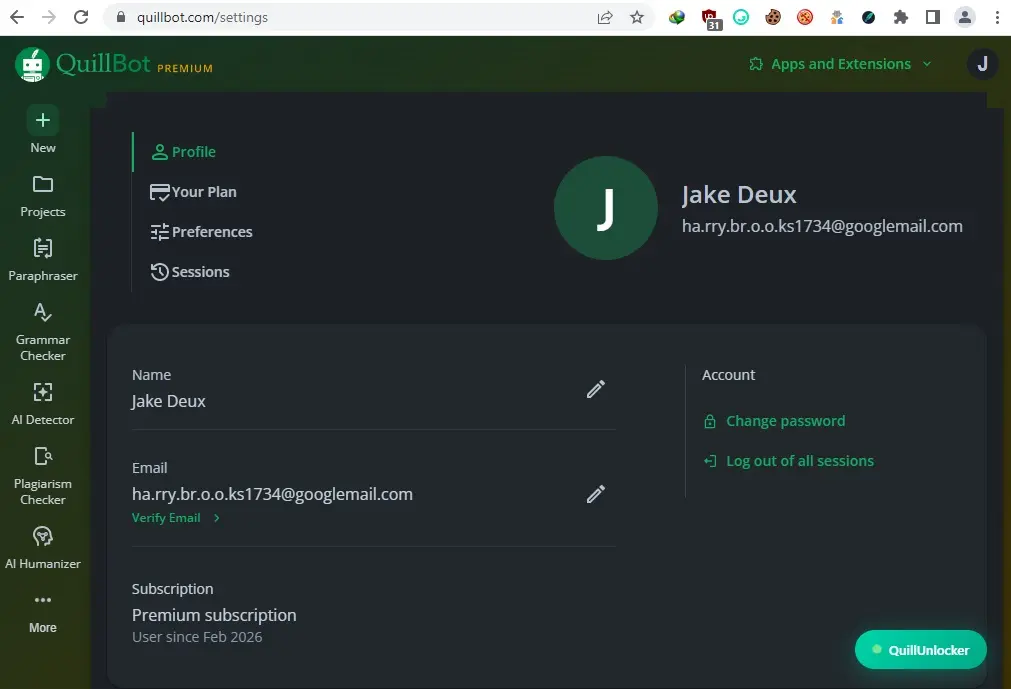The width and height of the screenshot is (1011, 689).
Task: Switch to Your Plan tab
Action: [193, 192]
